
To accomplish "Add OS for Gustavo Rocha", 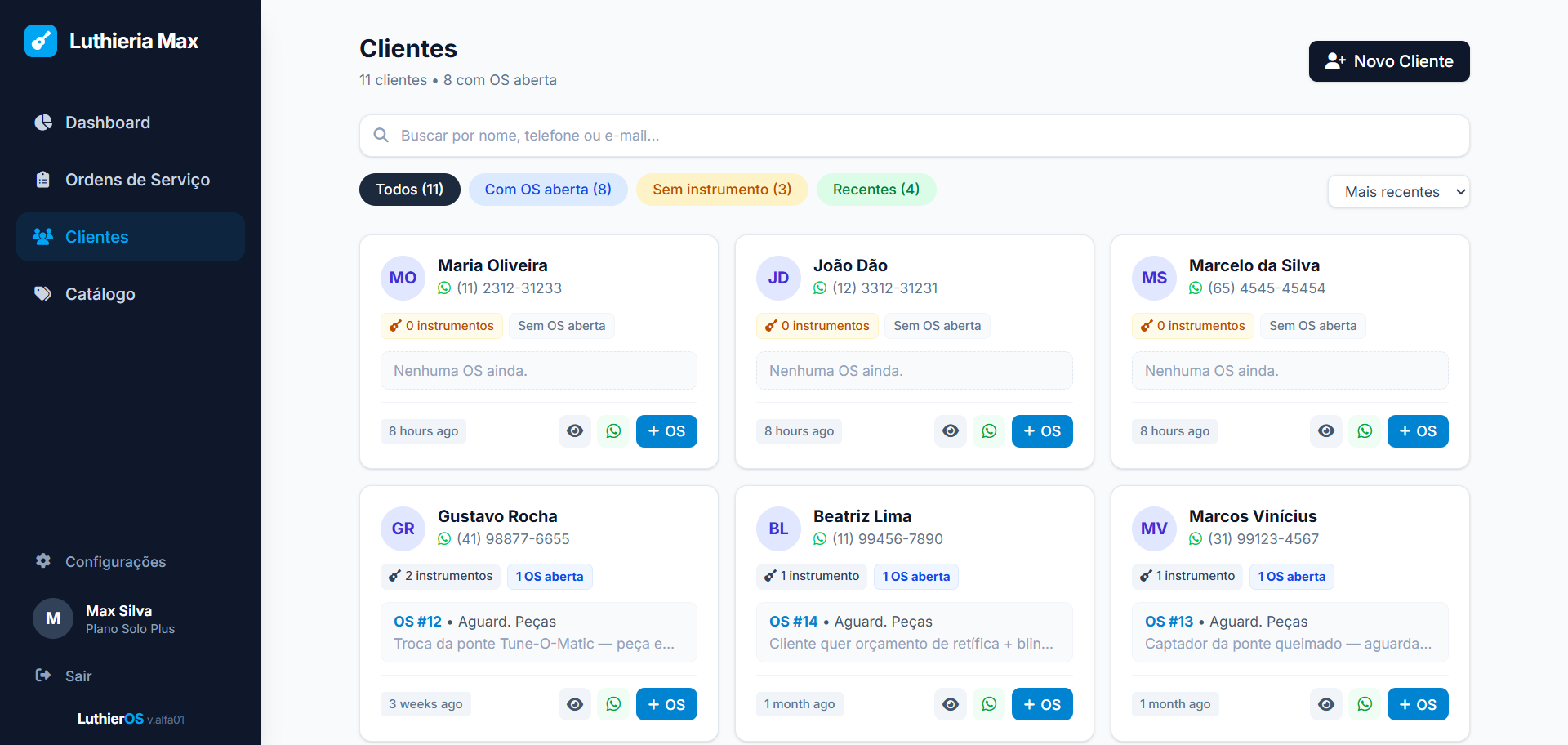I will pos(666,704).
